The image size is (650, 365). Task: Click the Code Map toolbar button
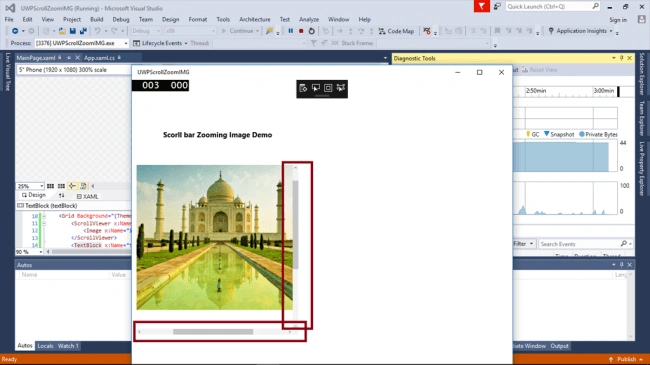coord(396,31)
